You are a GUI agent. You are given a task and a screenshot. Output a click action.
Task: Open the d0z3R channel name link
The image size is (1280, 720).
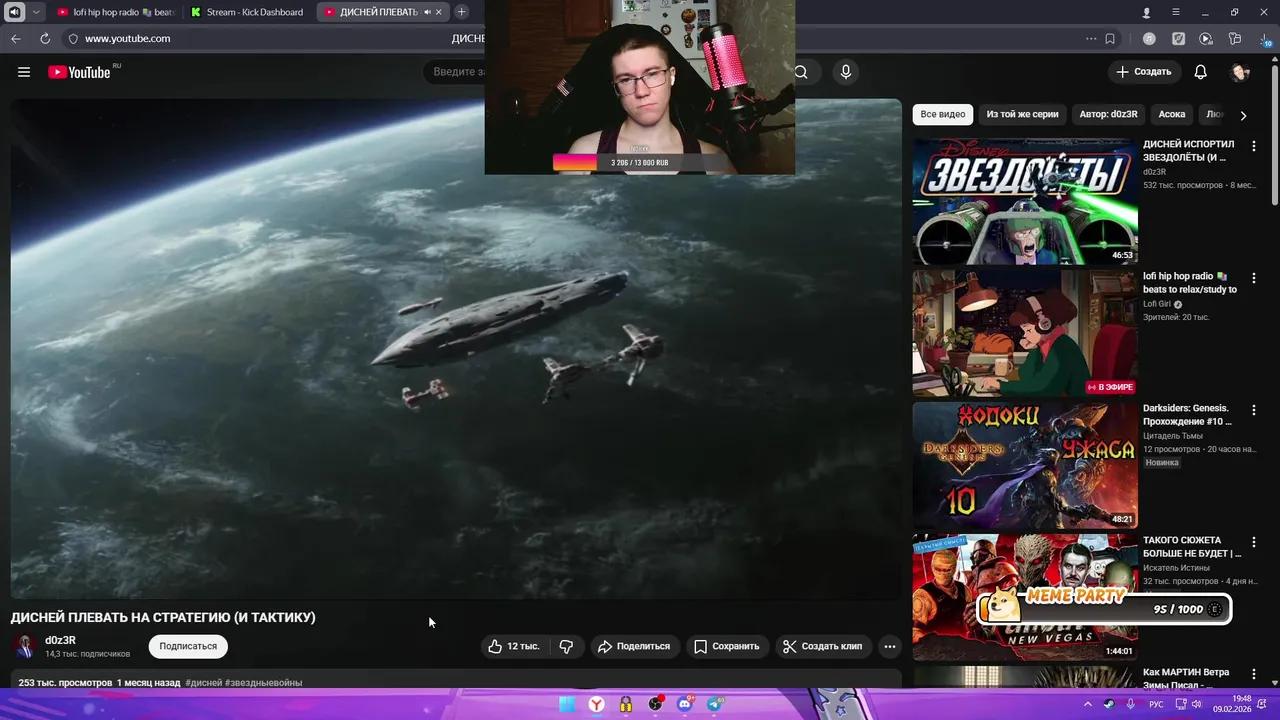(60, 640)
